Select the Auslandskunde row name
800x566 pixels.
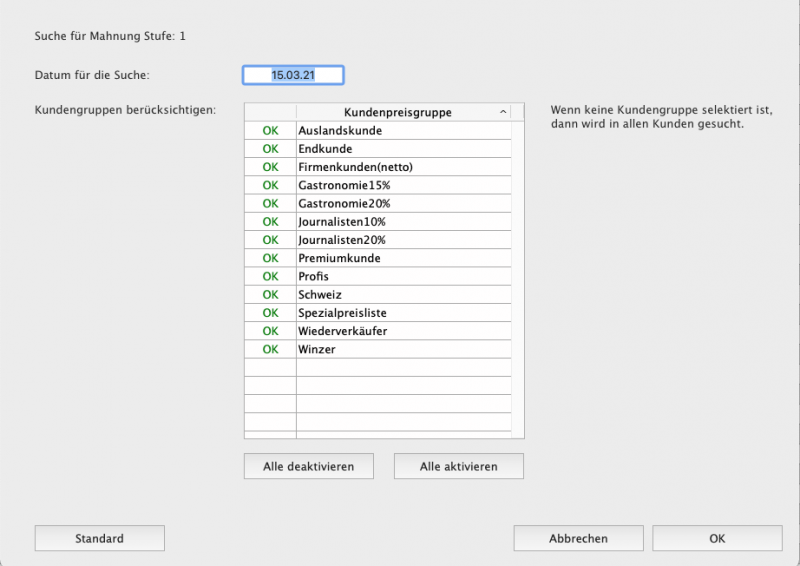coord(404,131)
